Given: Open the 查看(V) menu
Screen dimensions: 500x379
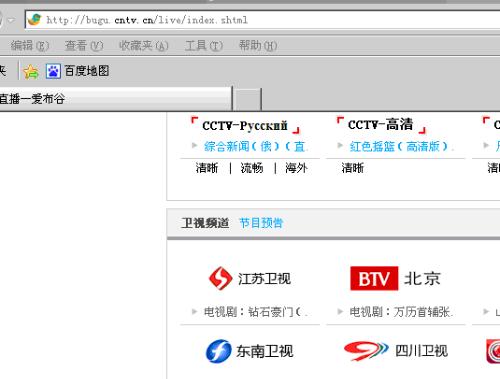Looking at the screenshot, I should [84, 46].
